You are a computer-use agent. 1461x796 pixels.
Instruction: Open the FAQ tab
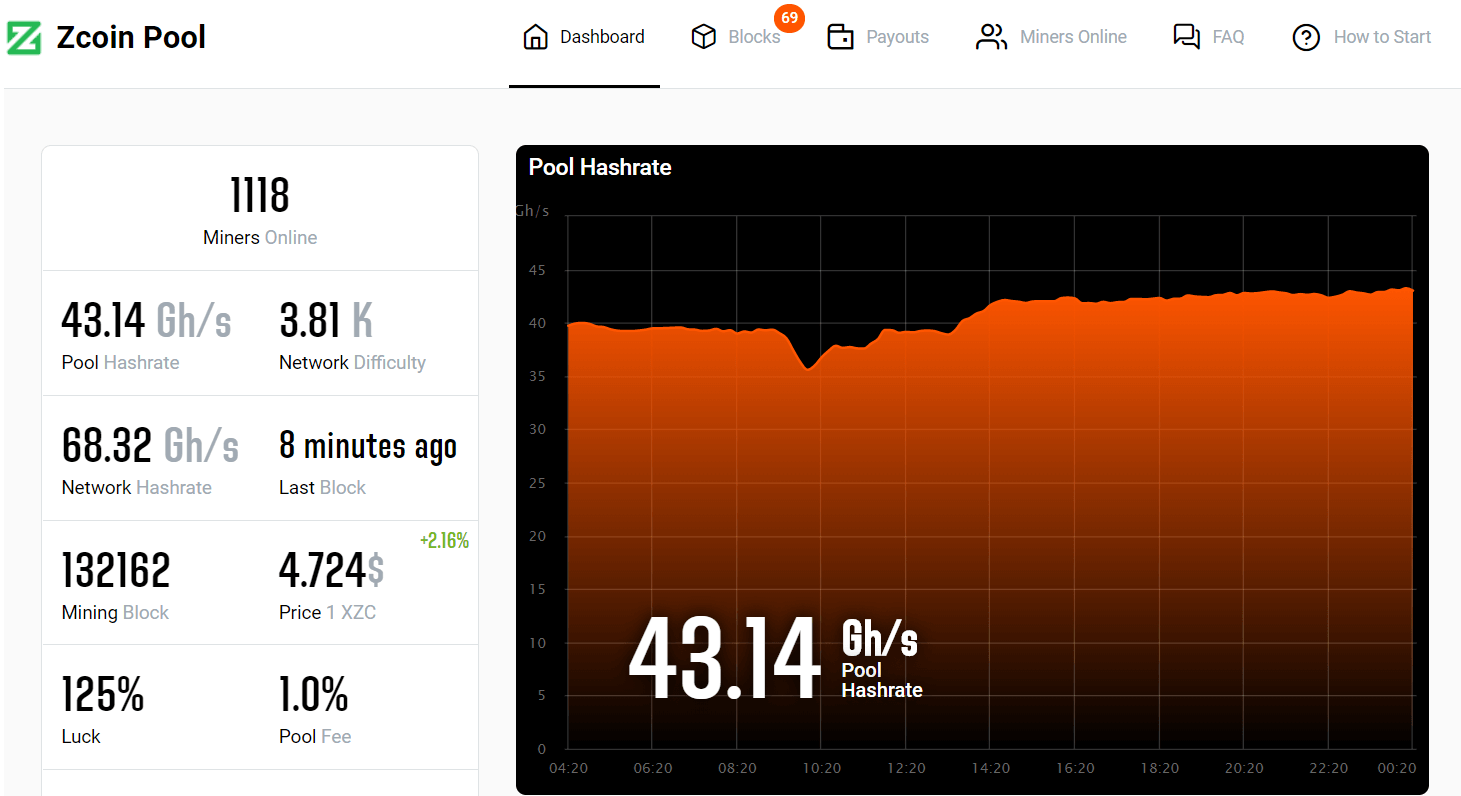pyautogui.click(x=1209, y=38)
